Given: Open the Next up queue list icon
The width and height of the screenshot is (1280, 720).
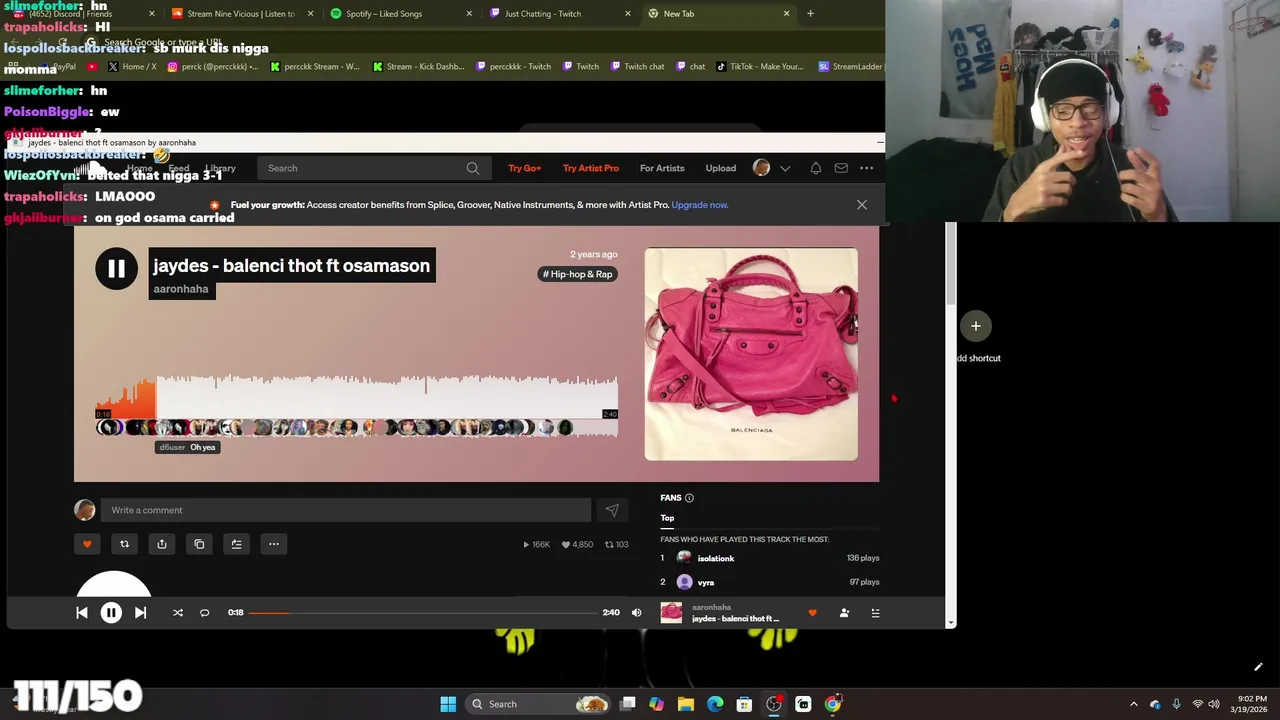Looking at the screenshot, I should tap(875, 613).
